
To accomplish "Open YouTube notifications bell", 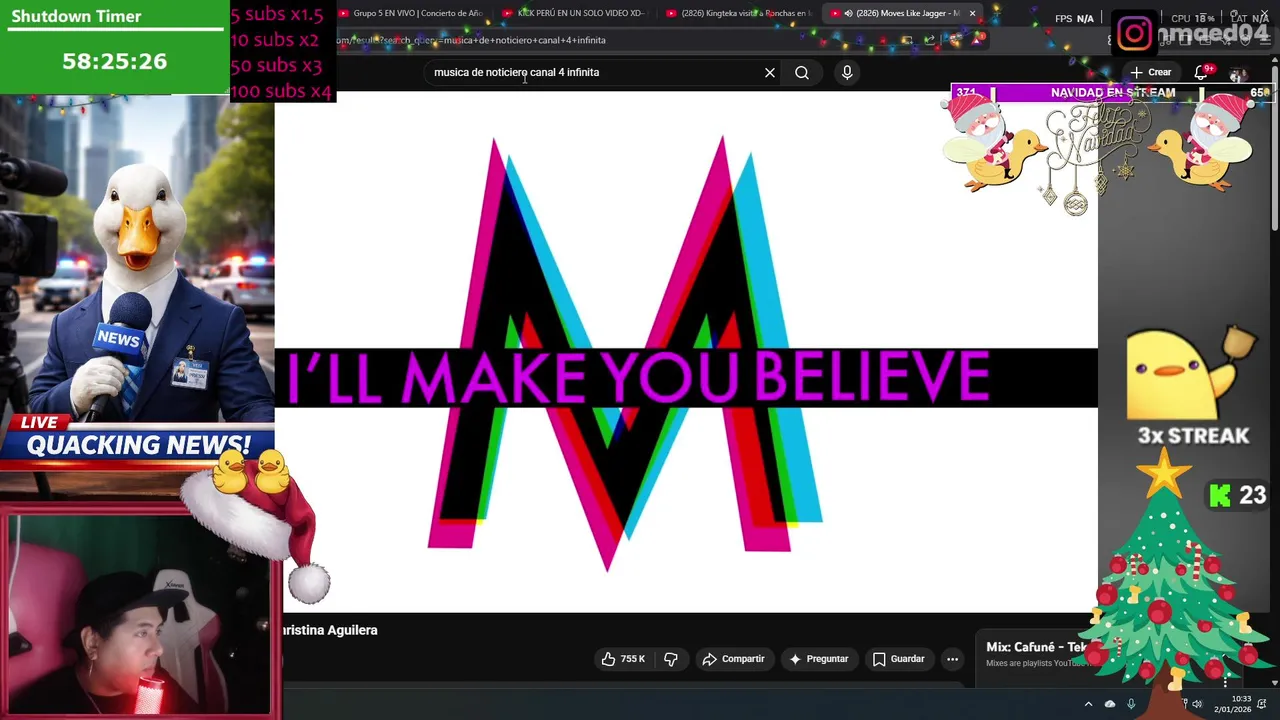I will point(1200,73).
